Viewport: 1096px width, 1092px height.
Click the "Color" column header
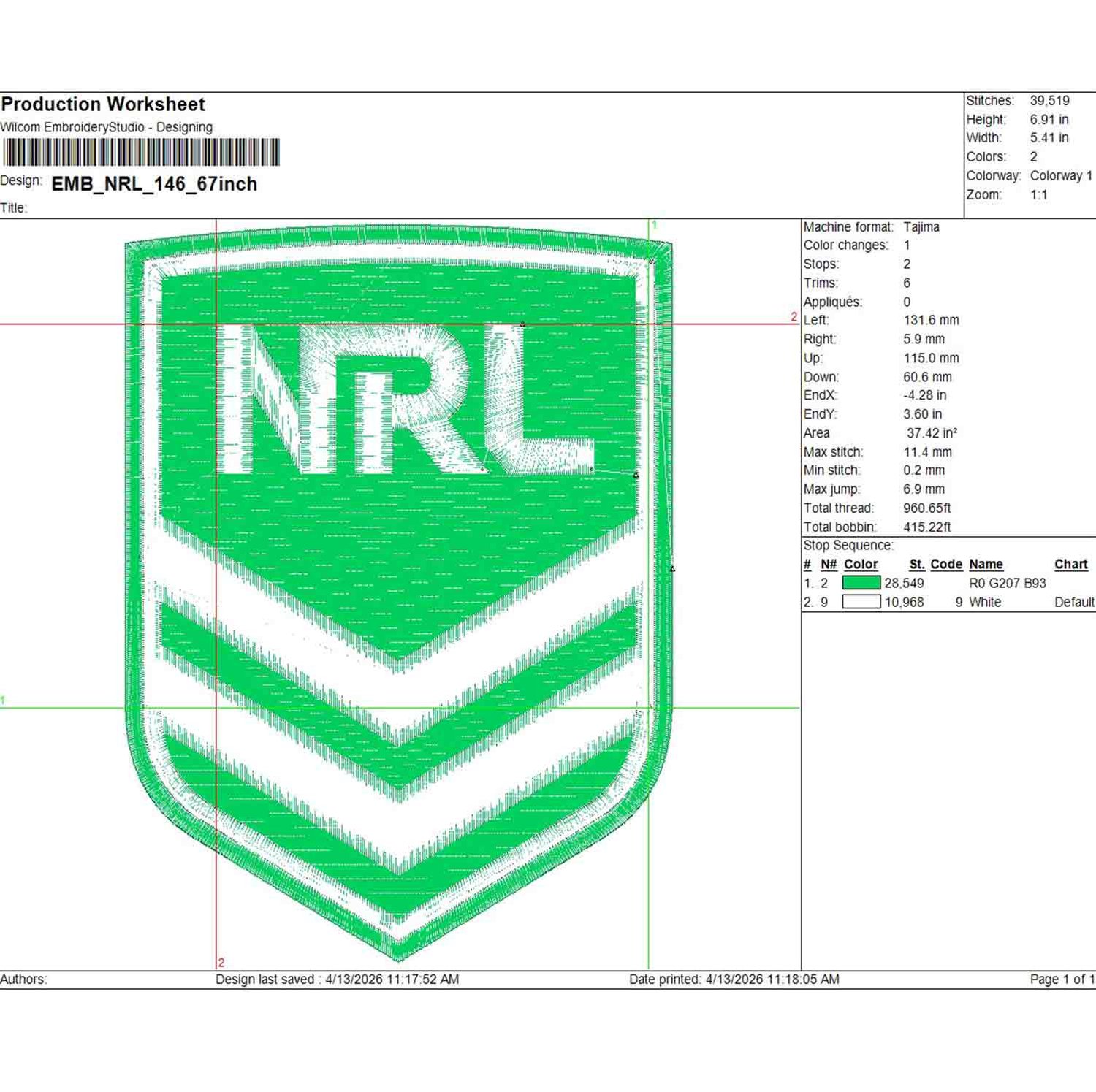coord(861,565)
